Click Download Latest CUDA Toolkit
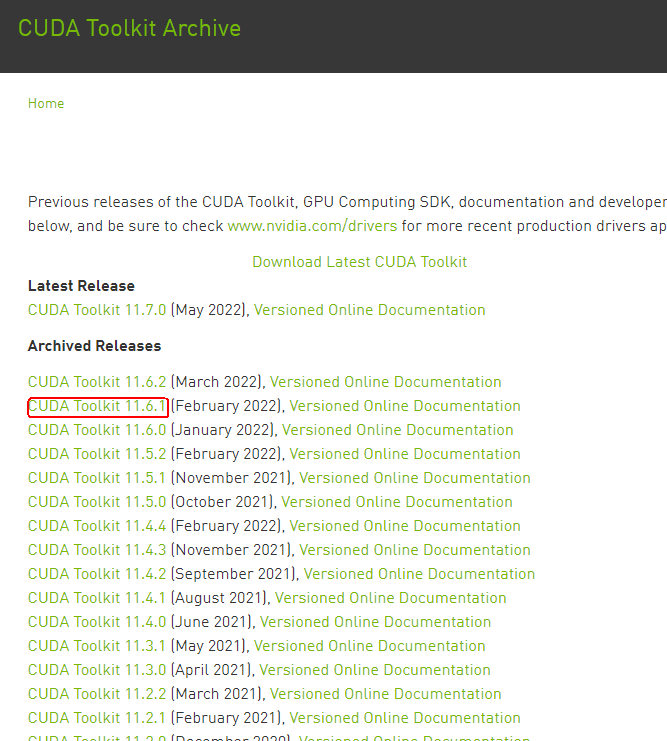Viewport: 667px width, 741px height. tap(359, 262)
